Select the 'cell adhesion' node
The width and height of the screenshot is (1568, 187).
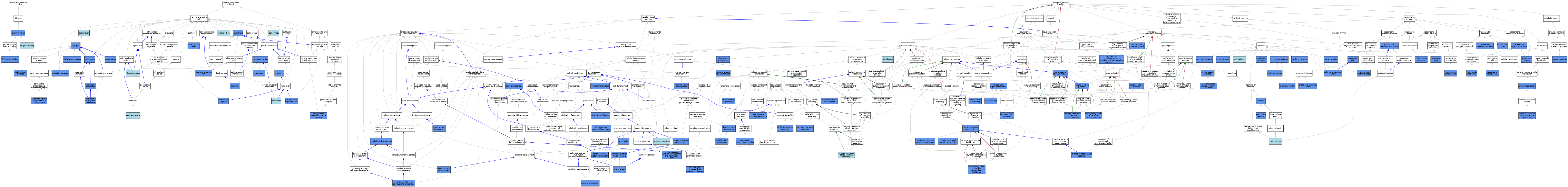click(x=888, y=59)
